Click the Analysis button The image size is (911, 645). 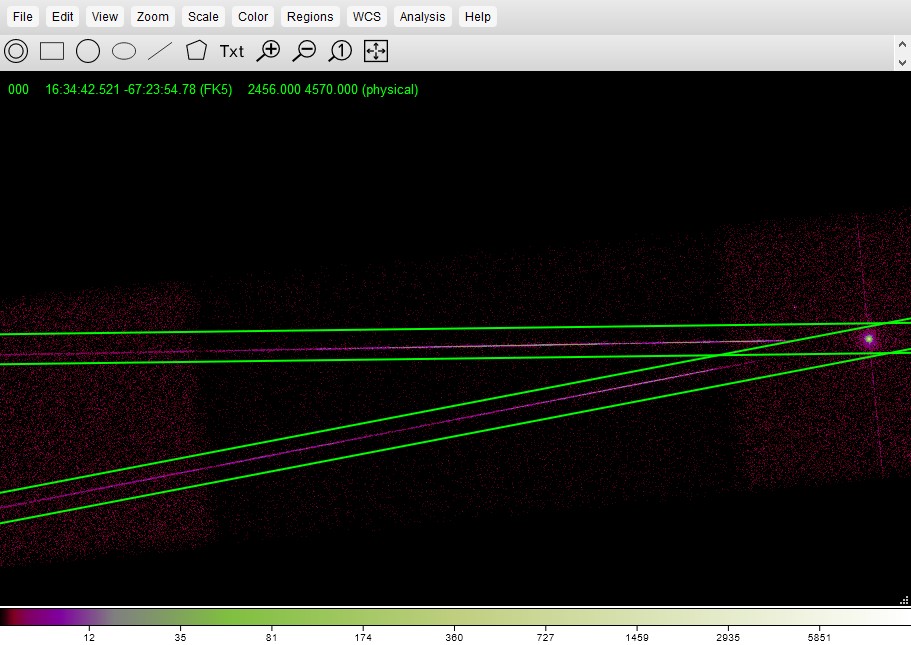point(422,17)
